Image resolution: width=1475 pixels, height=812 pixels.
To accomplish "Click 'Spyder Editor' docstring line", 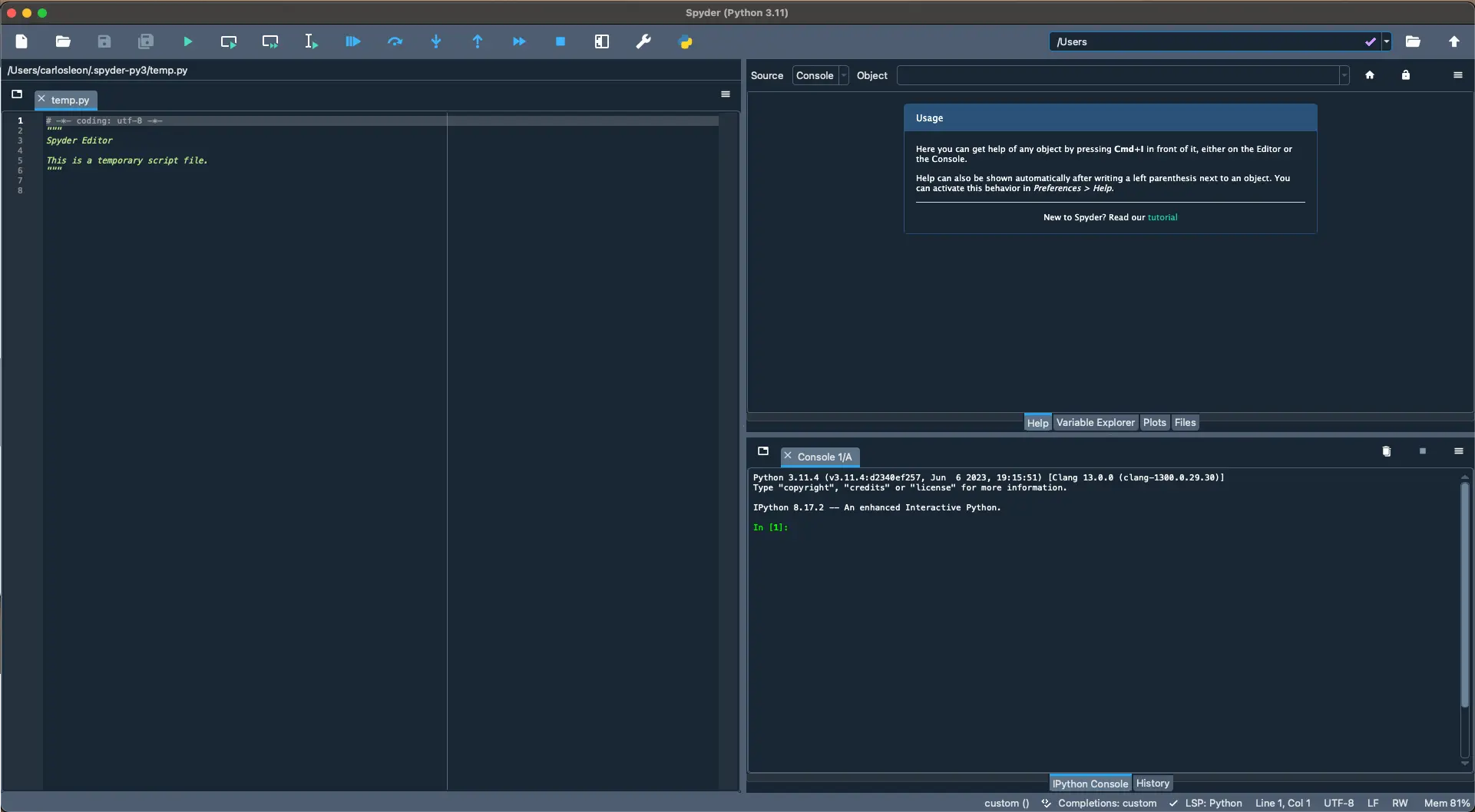I will [79, 140].
